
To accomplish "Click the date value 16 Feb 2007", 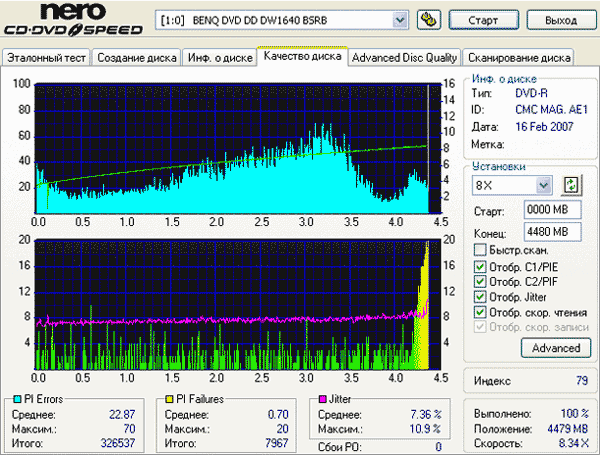I will pyautogui.click(x=544, y=127).
